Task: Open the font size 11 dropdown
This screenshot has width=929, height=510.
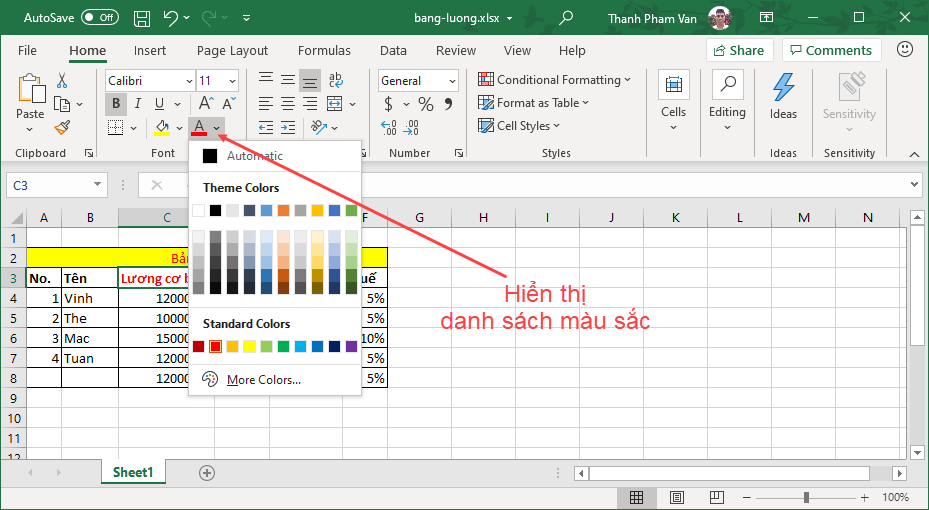Action: click(232, 81)
